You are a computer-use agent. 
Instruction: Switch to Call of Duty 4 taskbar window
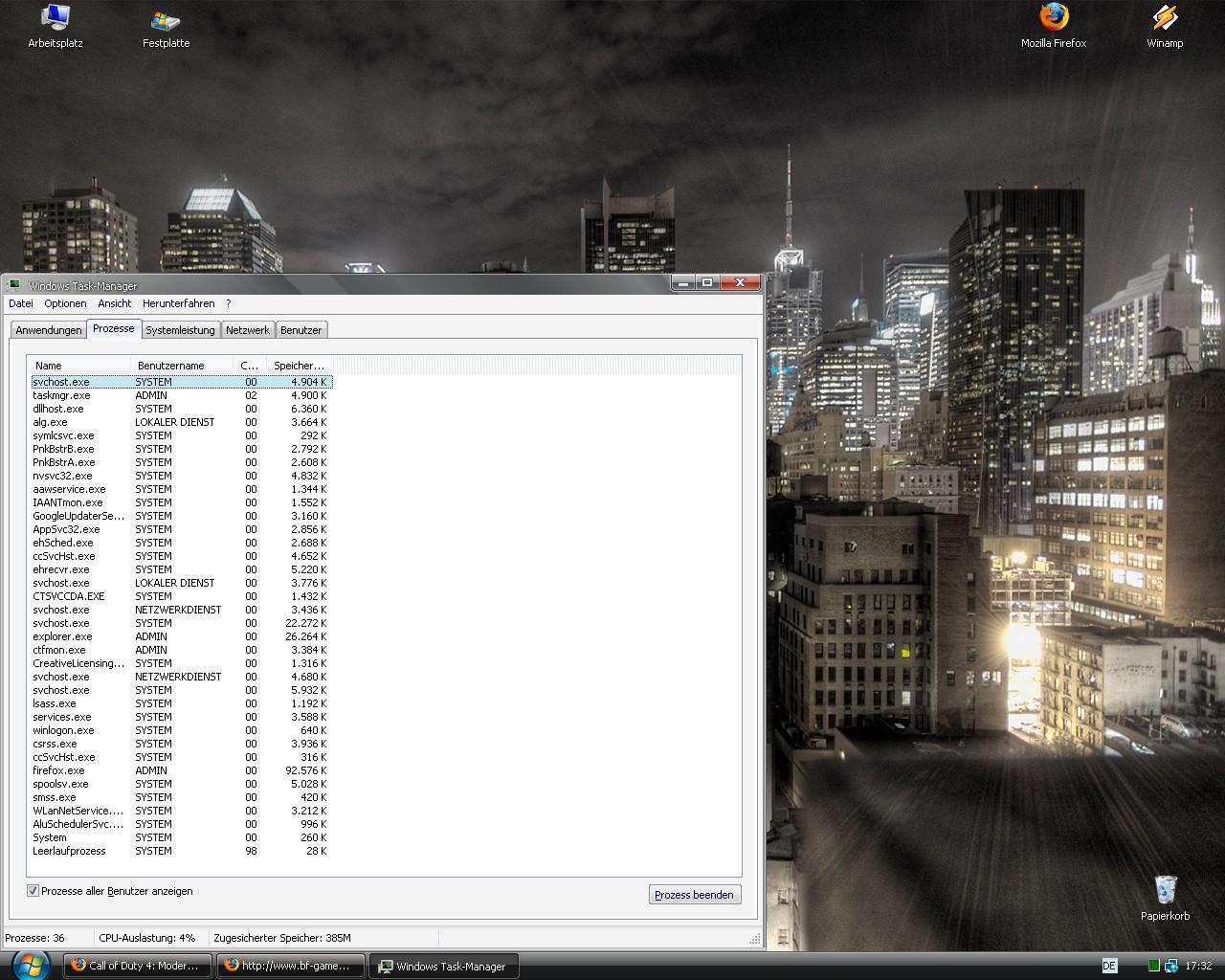point(138,966)
